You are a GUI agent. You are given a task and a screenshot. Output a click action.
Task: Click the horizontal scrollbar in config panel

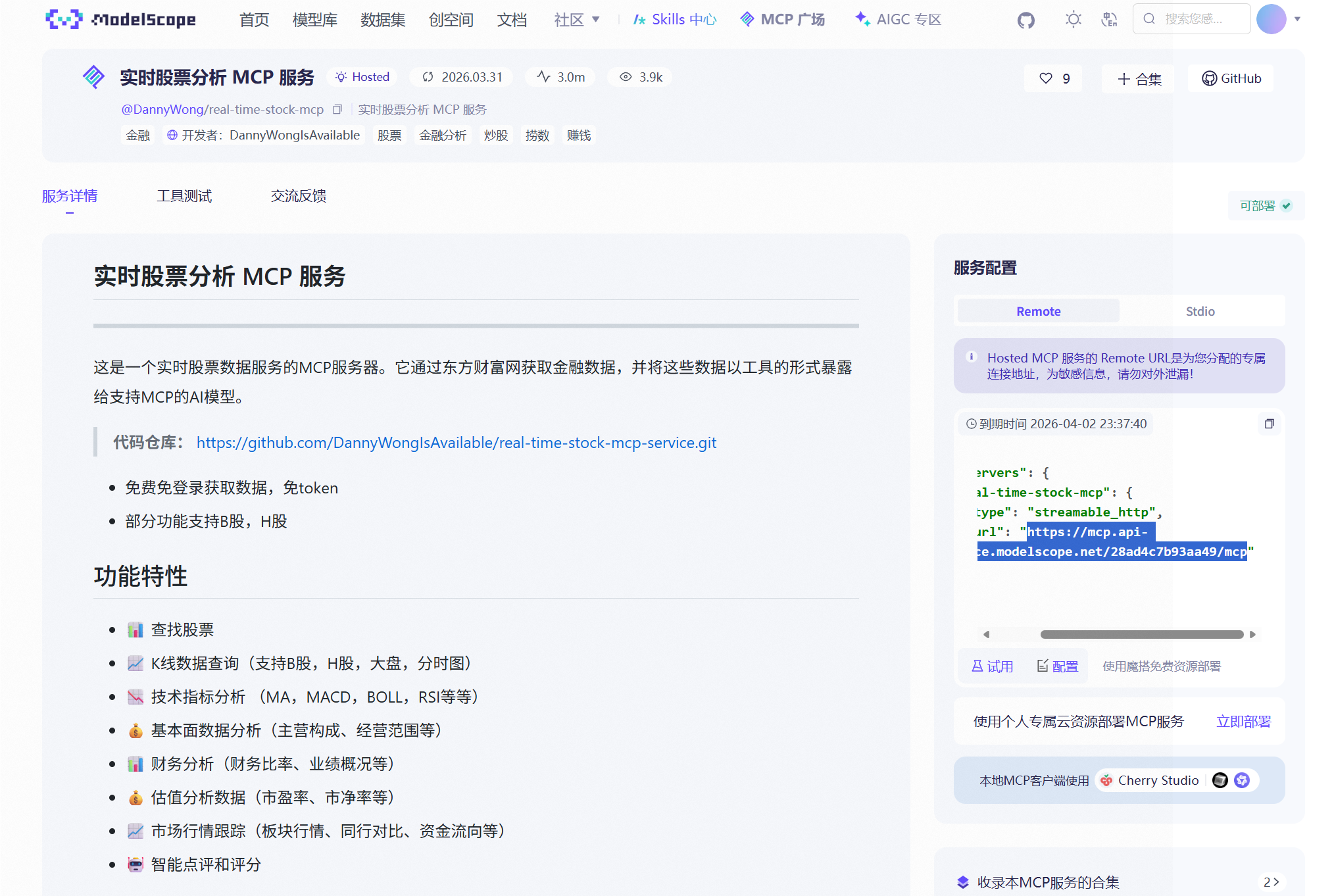coord(1141,635)
